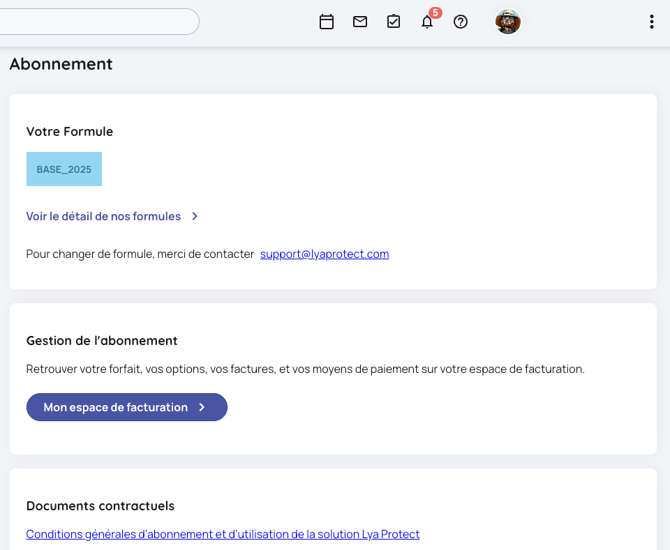Screen dimensions: 670x550
Task: Open the mail envelope icon
Action: (x=360, y=22)
